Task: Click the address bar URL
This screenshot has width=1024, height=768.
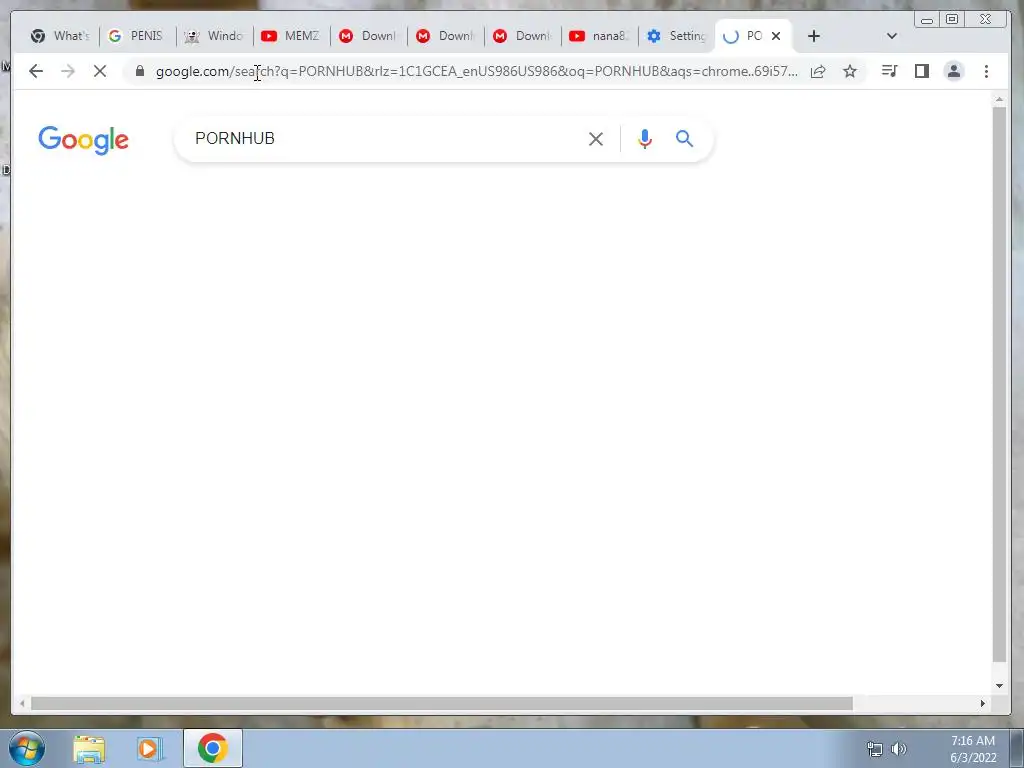Action: click(477, 71)
